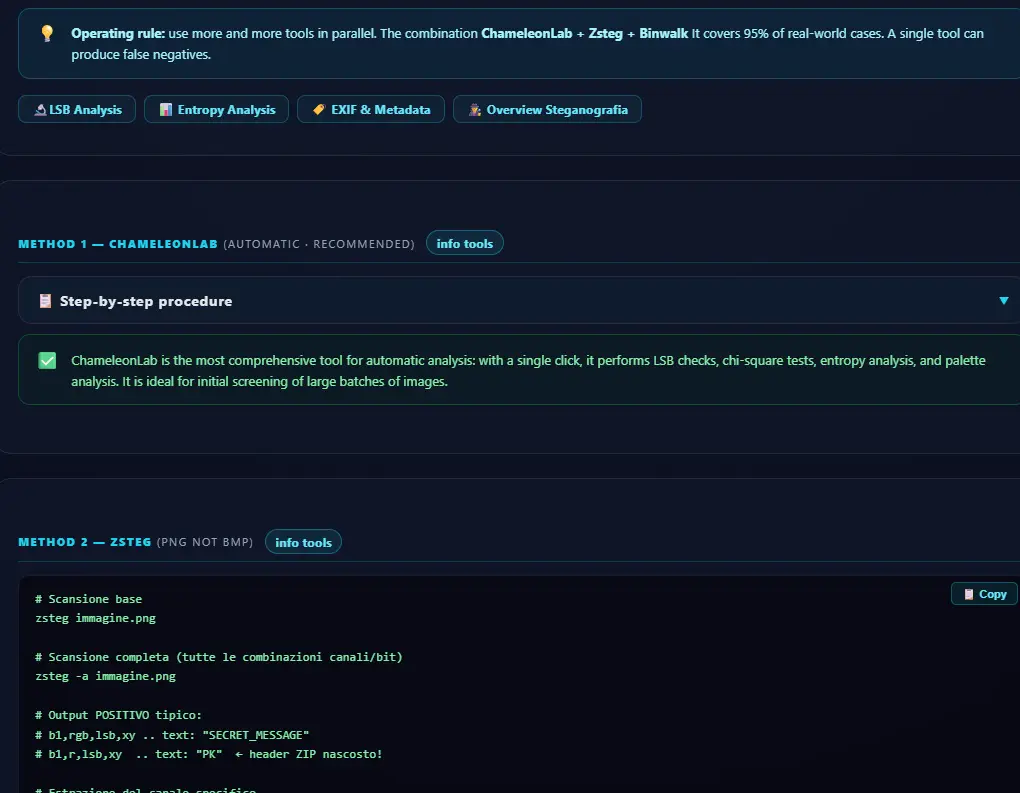Viewport: 1020px width, 793px height.
Task: Click clipboard icon in Copy button
Action: pos(969,594)
